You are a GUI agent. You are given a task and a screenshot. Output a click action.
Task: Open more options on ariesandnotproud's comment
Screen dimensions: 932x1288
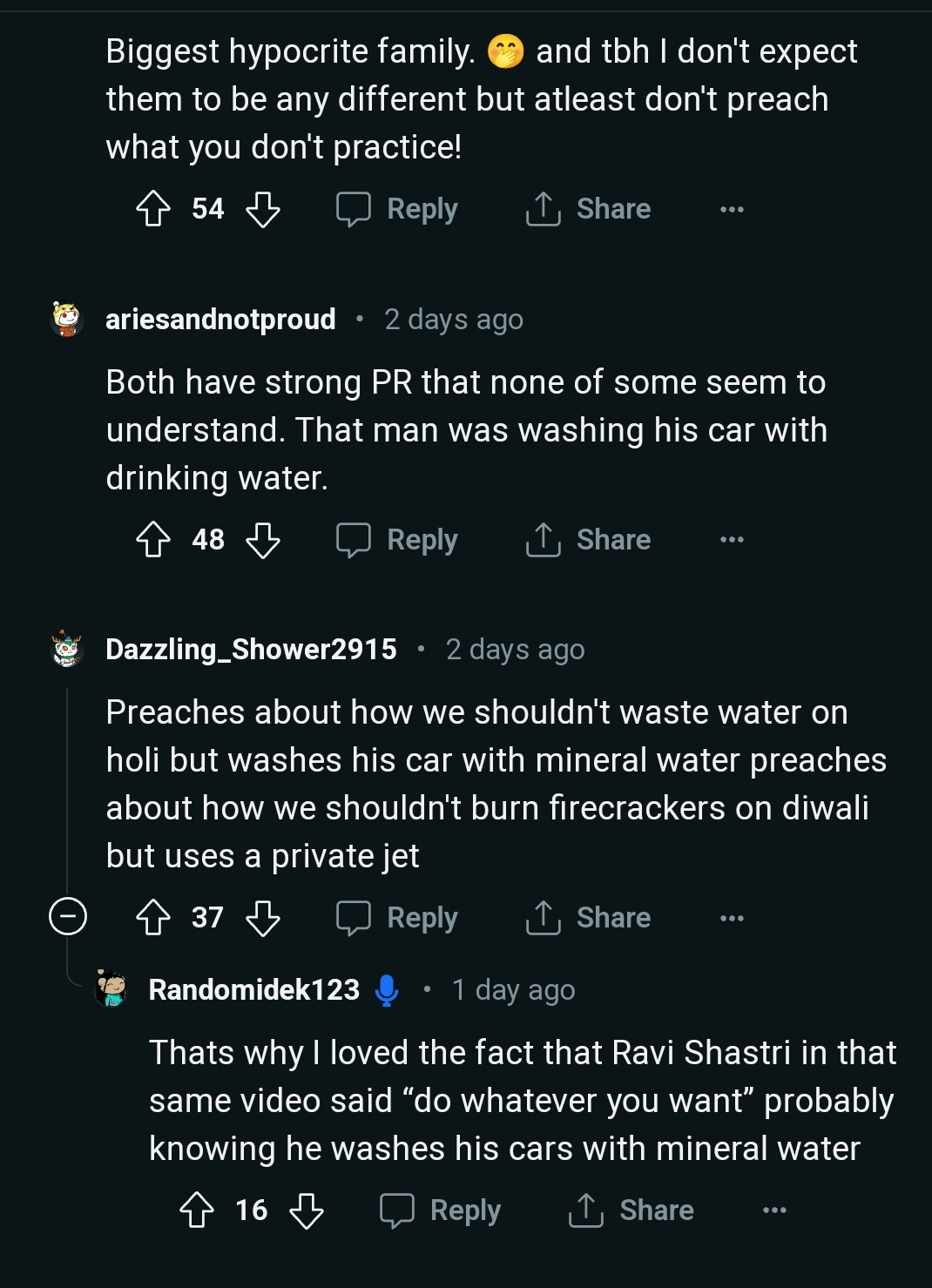pos(732,540)
